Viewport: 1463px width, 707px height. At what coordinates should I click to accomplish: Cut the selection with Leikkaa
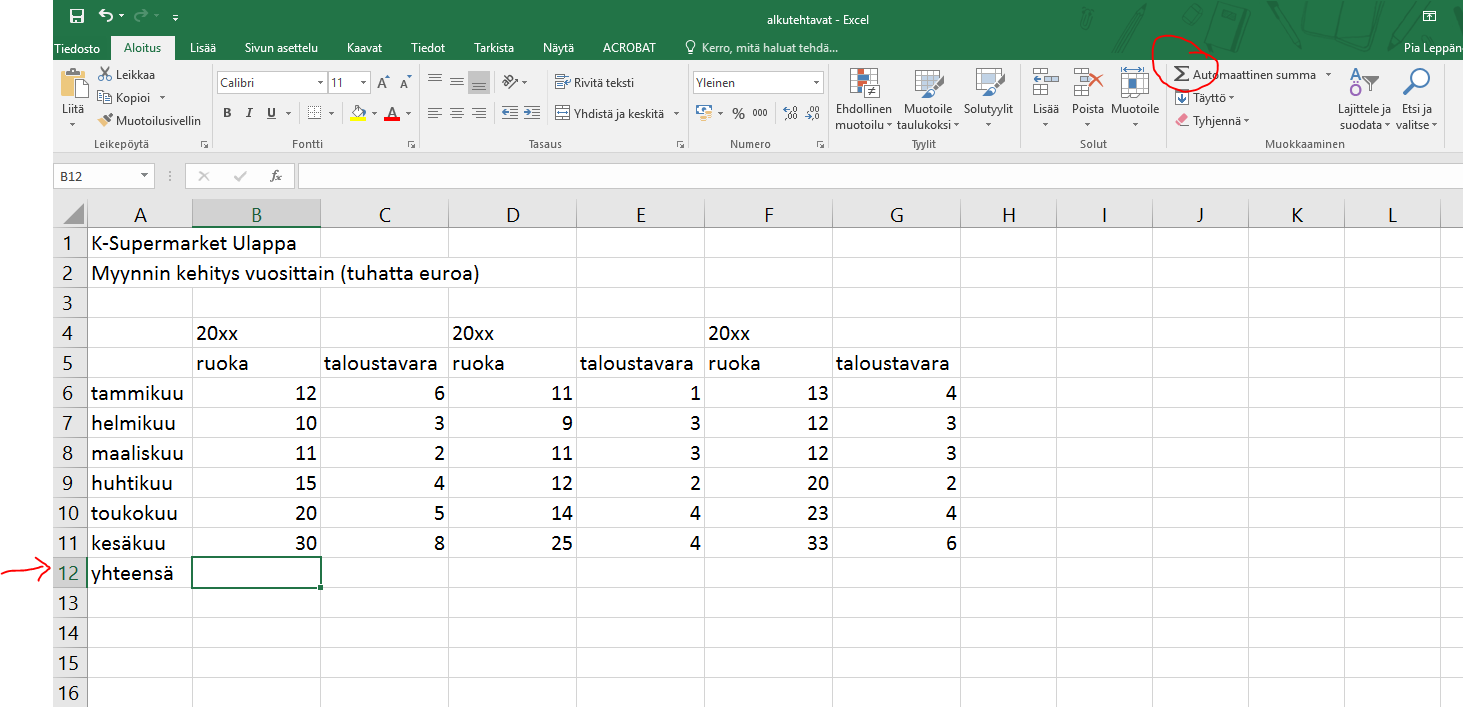click(x=127, y=75)
